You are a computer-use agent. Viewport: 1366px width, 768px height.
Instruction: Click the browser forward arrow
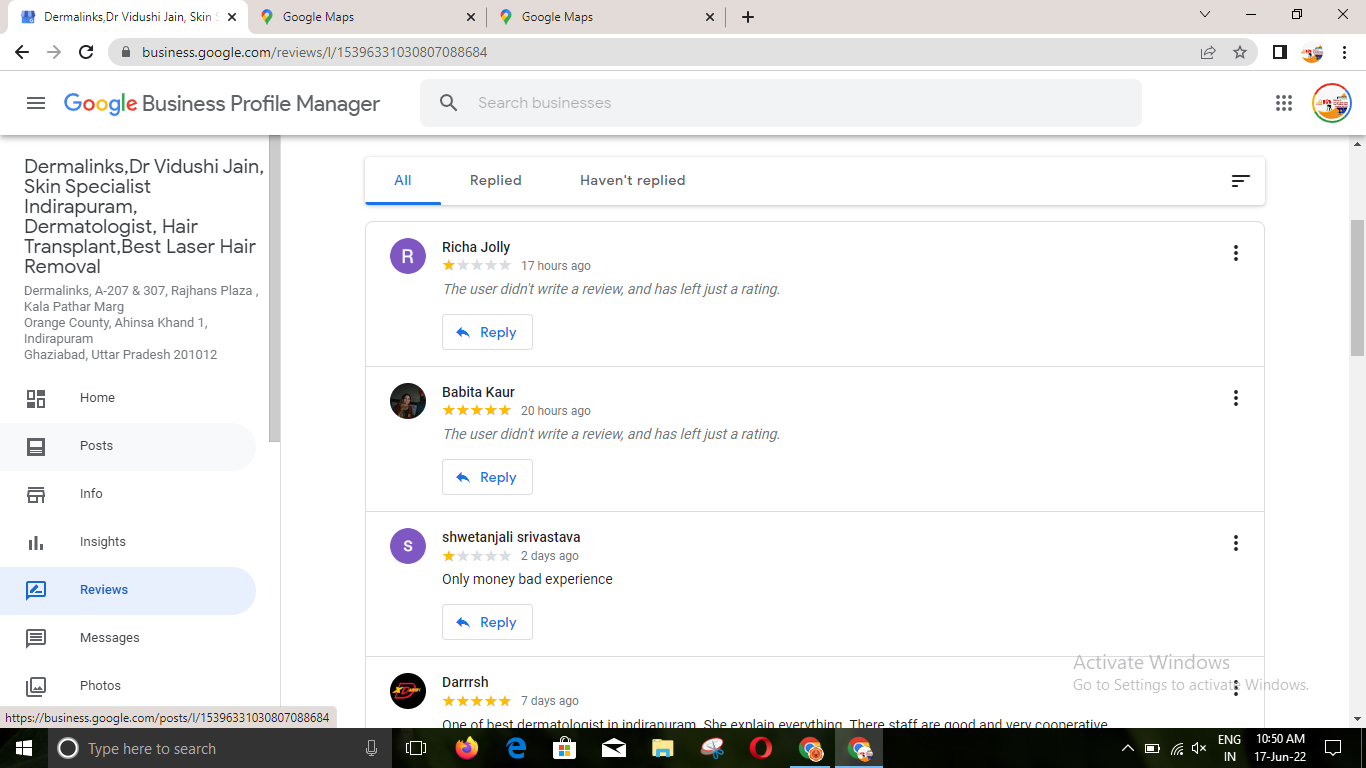click(54, 52)
